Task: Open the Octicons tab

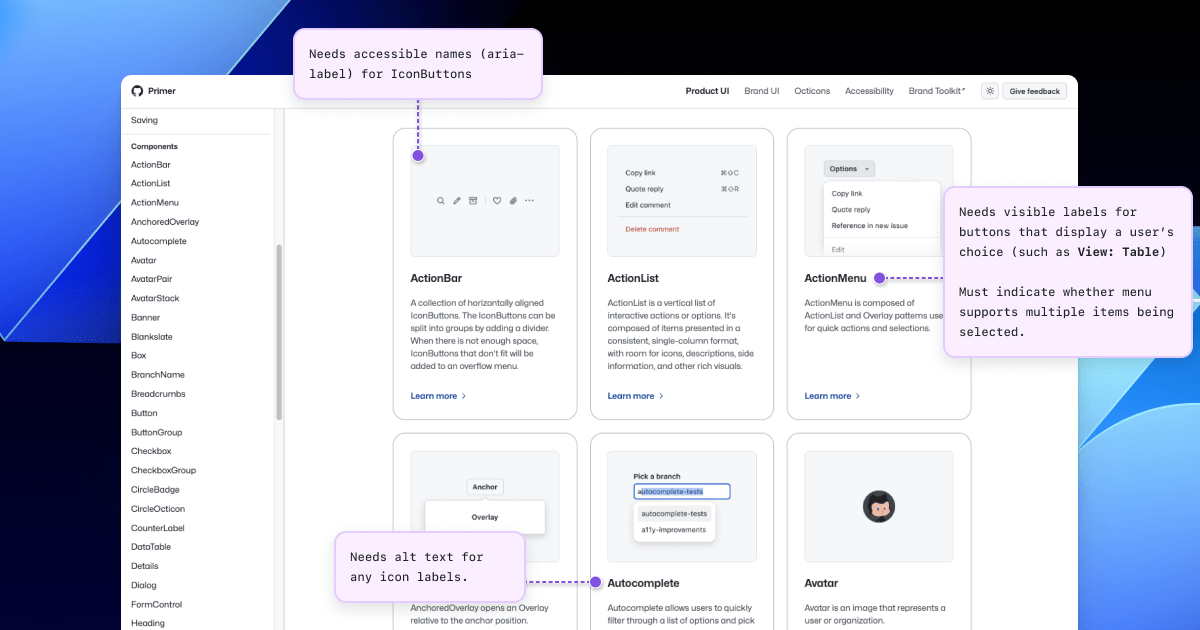Action: (812, 91)
